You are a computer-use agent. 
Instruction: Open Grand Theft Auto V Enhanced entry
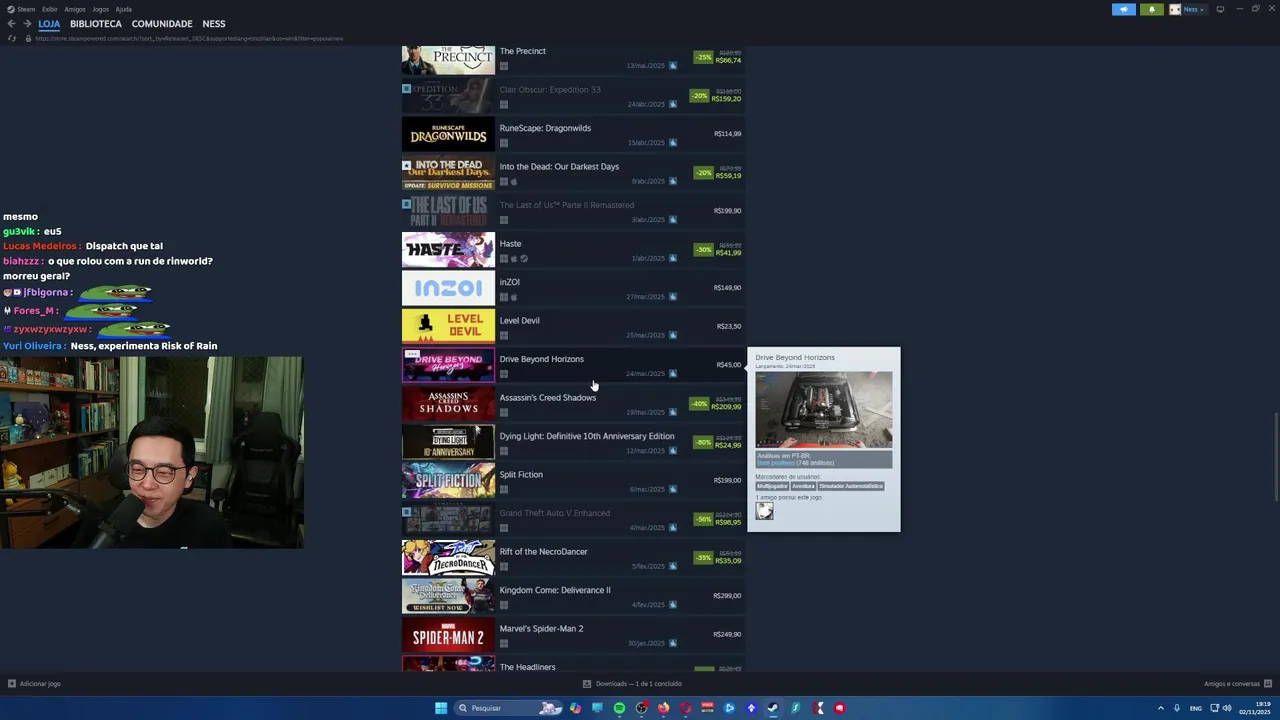[571, 520]
